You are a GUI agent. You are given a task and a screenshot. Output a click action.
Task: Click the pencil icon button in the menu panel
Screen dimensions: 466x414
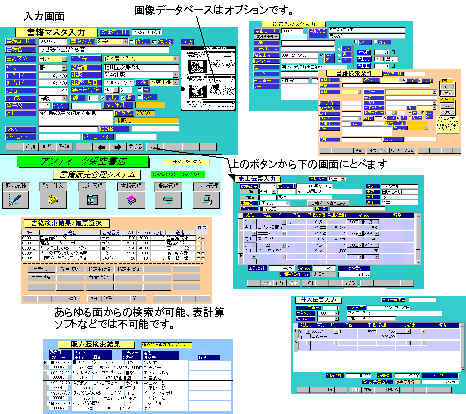pos(15,200)
